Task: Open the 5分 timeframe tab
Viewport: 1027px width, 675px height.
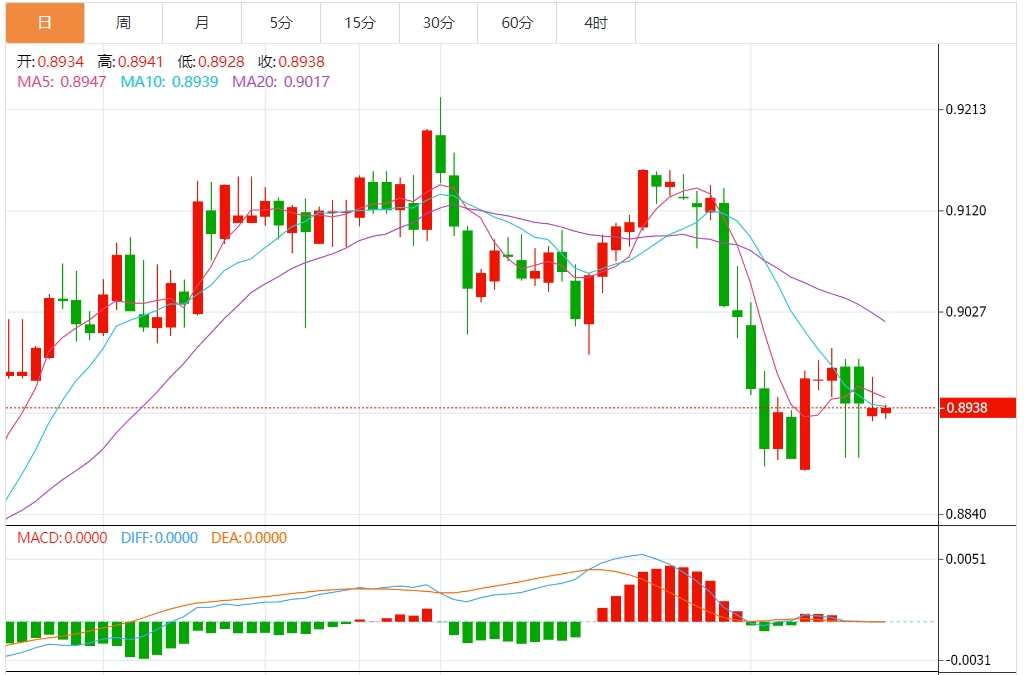Action: [281, 23]
